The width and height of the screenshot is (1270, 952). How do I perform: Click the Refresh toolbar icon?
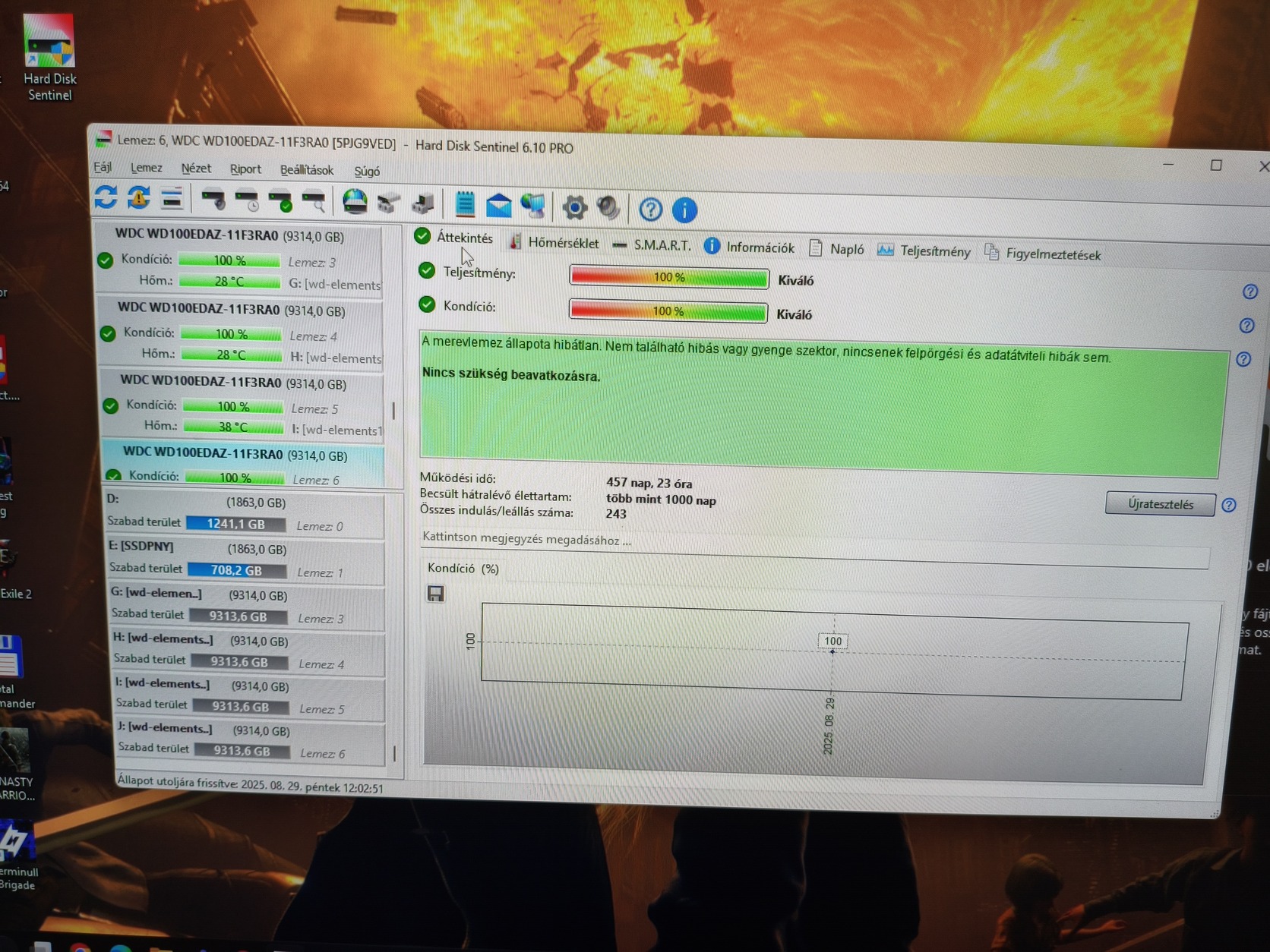pos(106,197)
